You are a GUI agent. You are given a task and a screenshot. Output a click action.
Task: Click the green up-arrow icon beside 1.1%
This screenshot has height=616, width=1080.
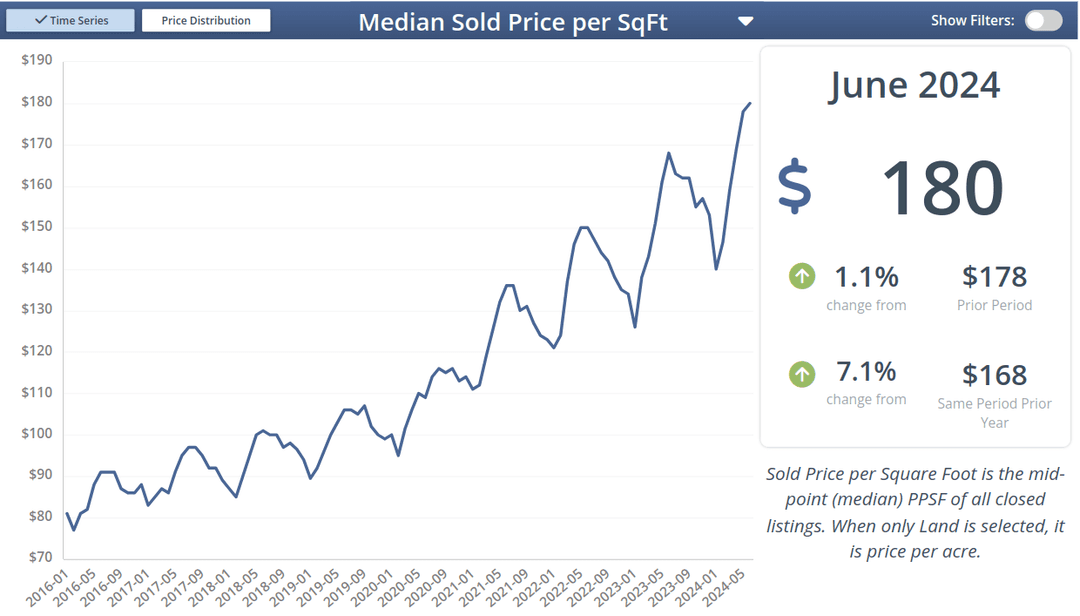[801, 277]
